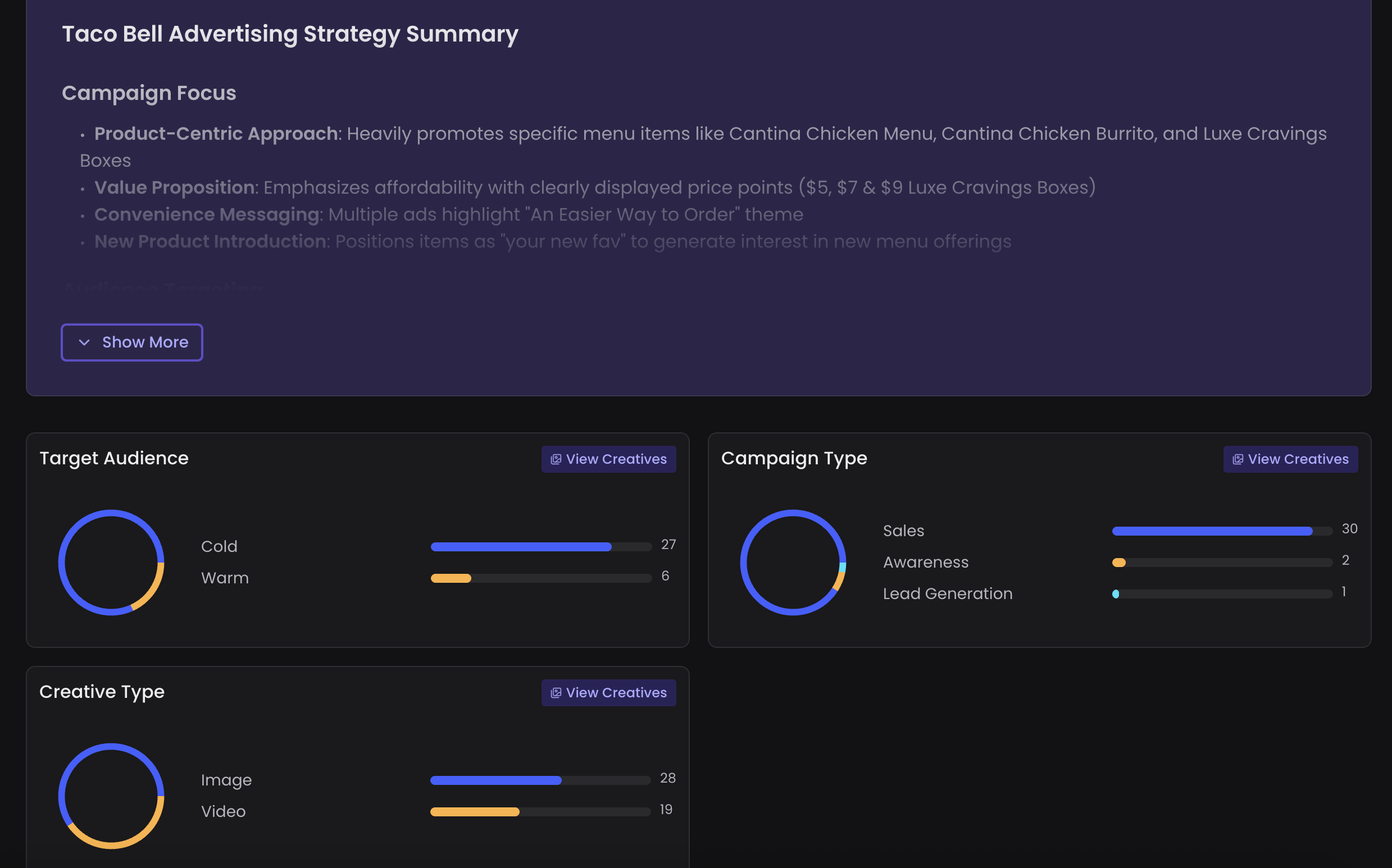1392x868 pixels.
Task: Click the chevron icon beside Show More
Action: (x=84, y=342)
